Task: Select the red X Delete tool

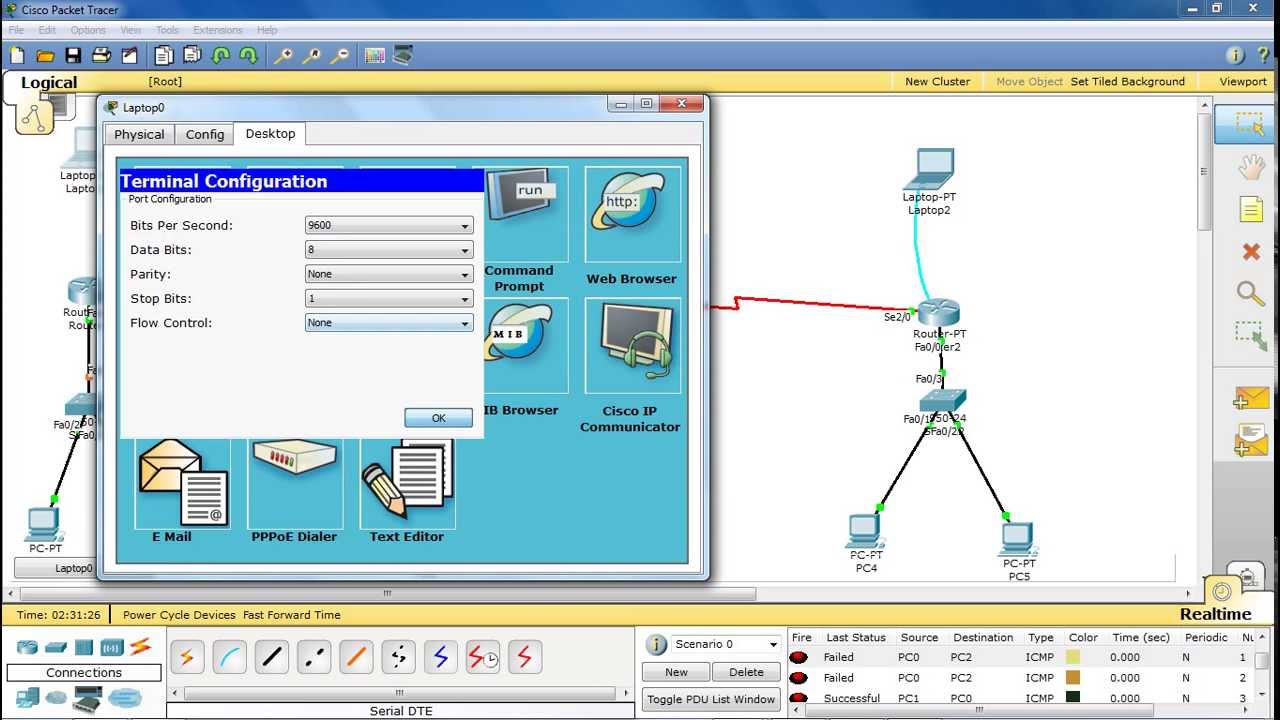Action: click(1251, 252)
